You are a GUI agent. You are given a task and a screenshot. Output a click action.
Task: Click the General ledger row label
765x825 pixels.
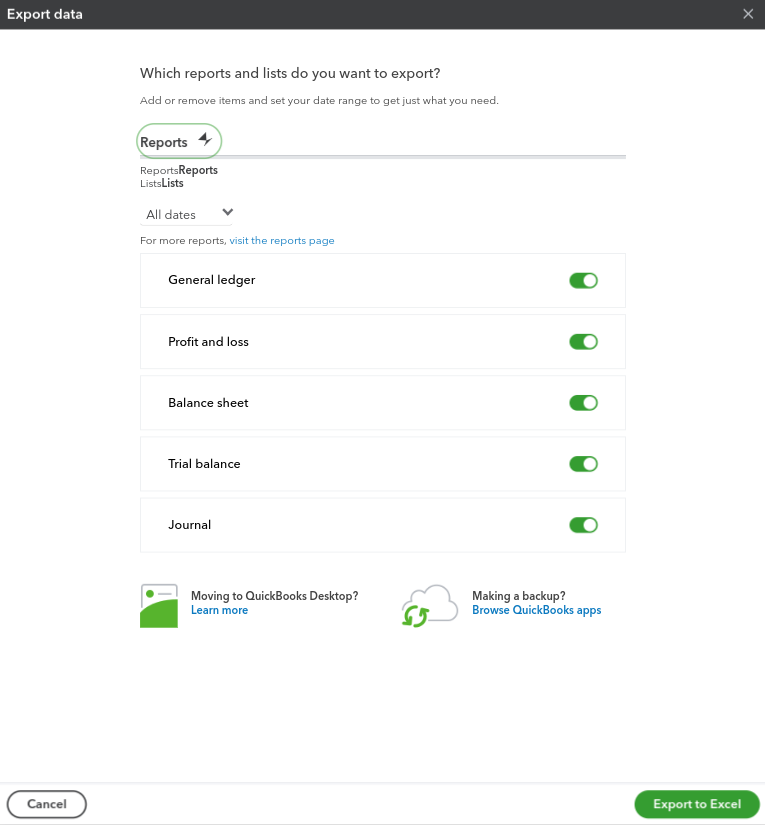212,280
